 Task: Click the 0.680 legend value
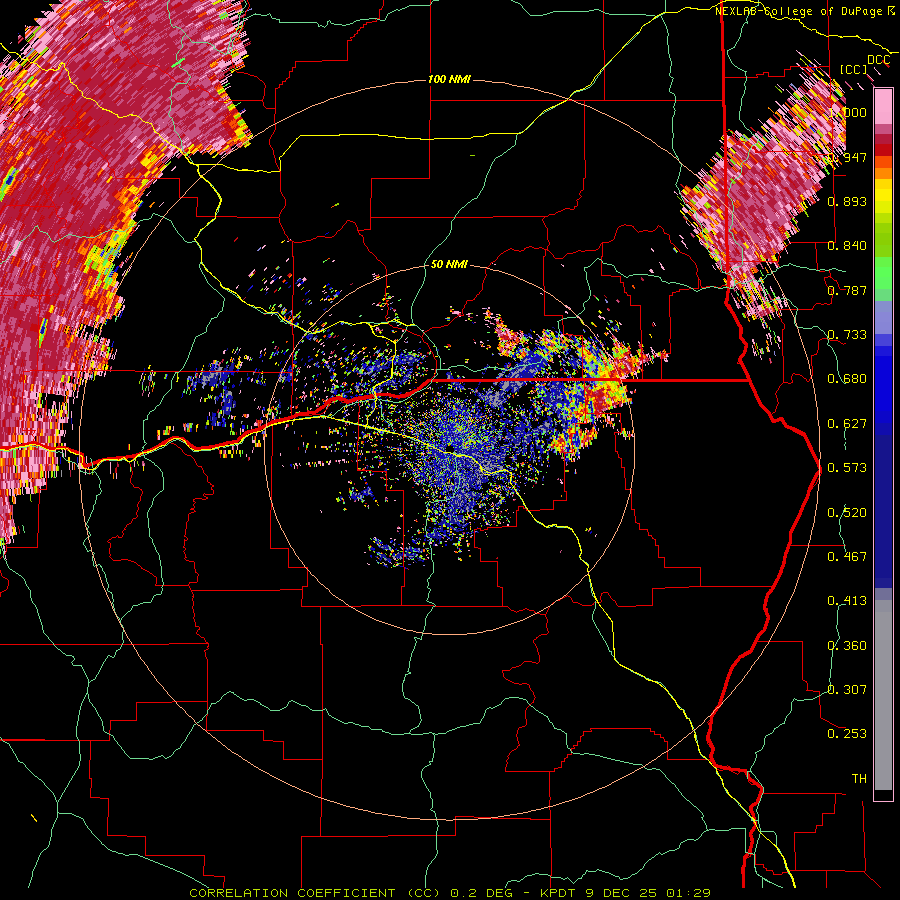coord(847,379)
